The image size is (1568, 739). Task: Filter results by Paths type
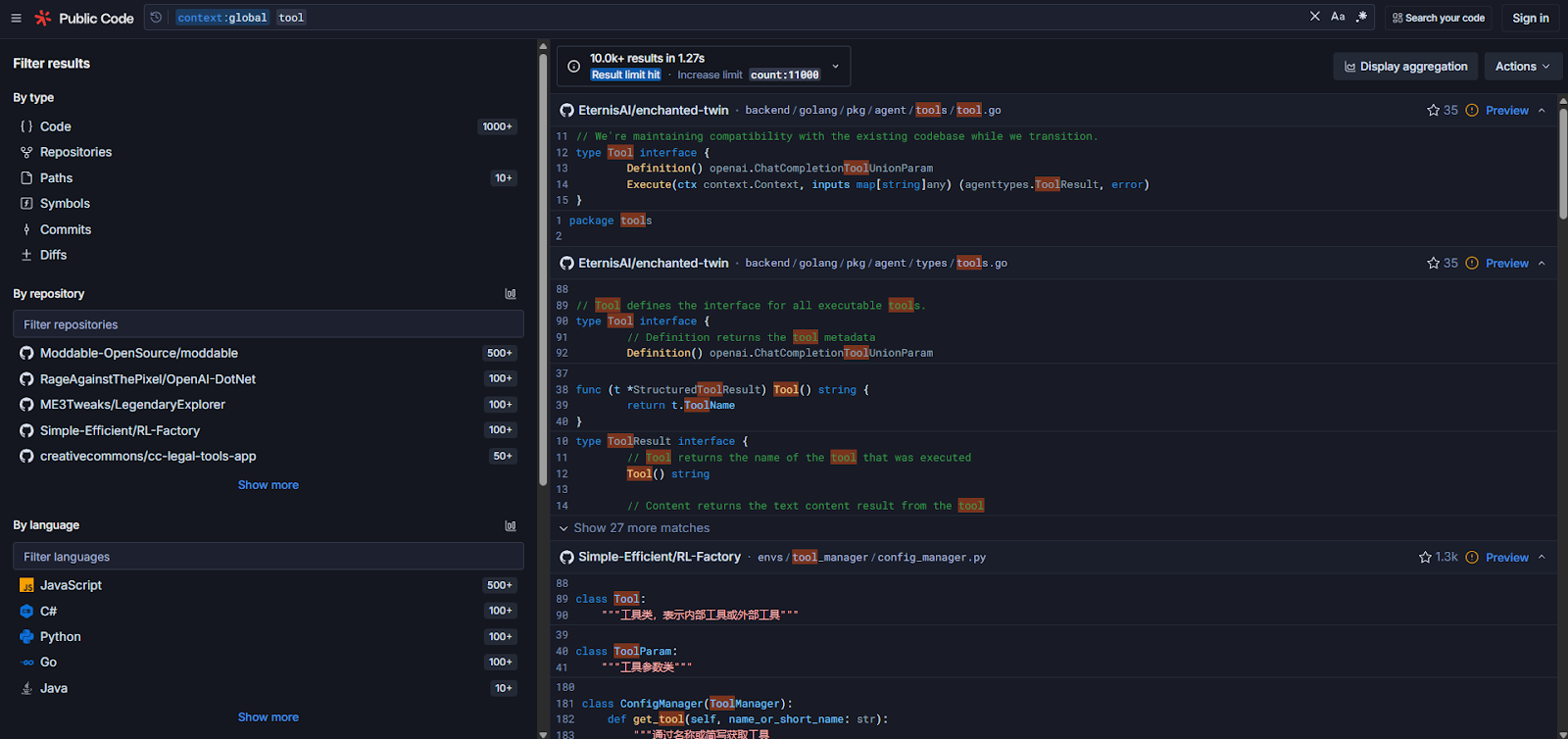[x=268, y=177]
